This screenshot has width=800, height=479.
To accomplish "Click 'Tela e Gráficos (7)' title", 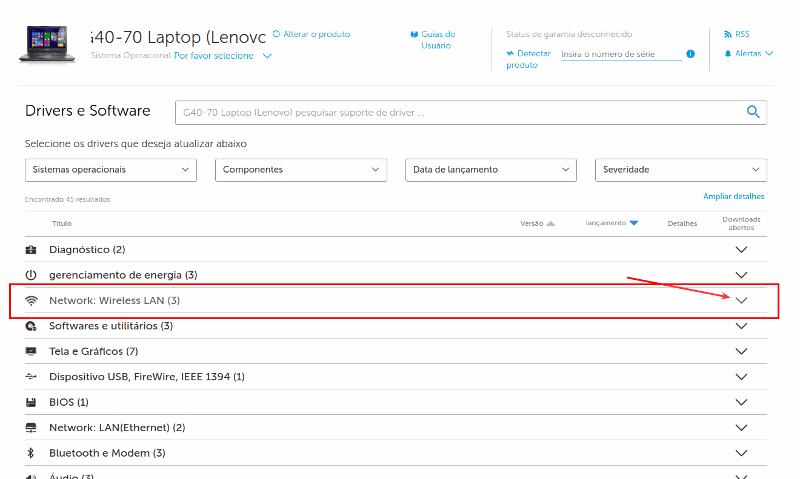I will pyautogui.click(x=94, y=351).
